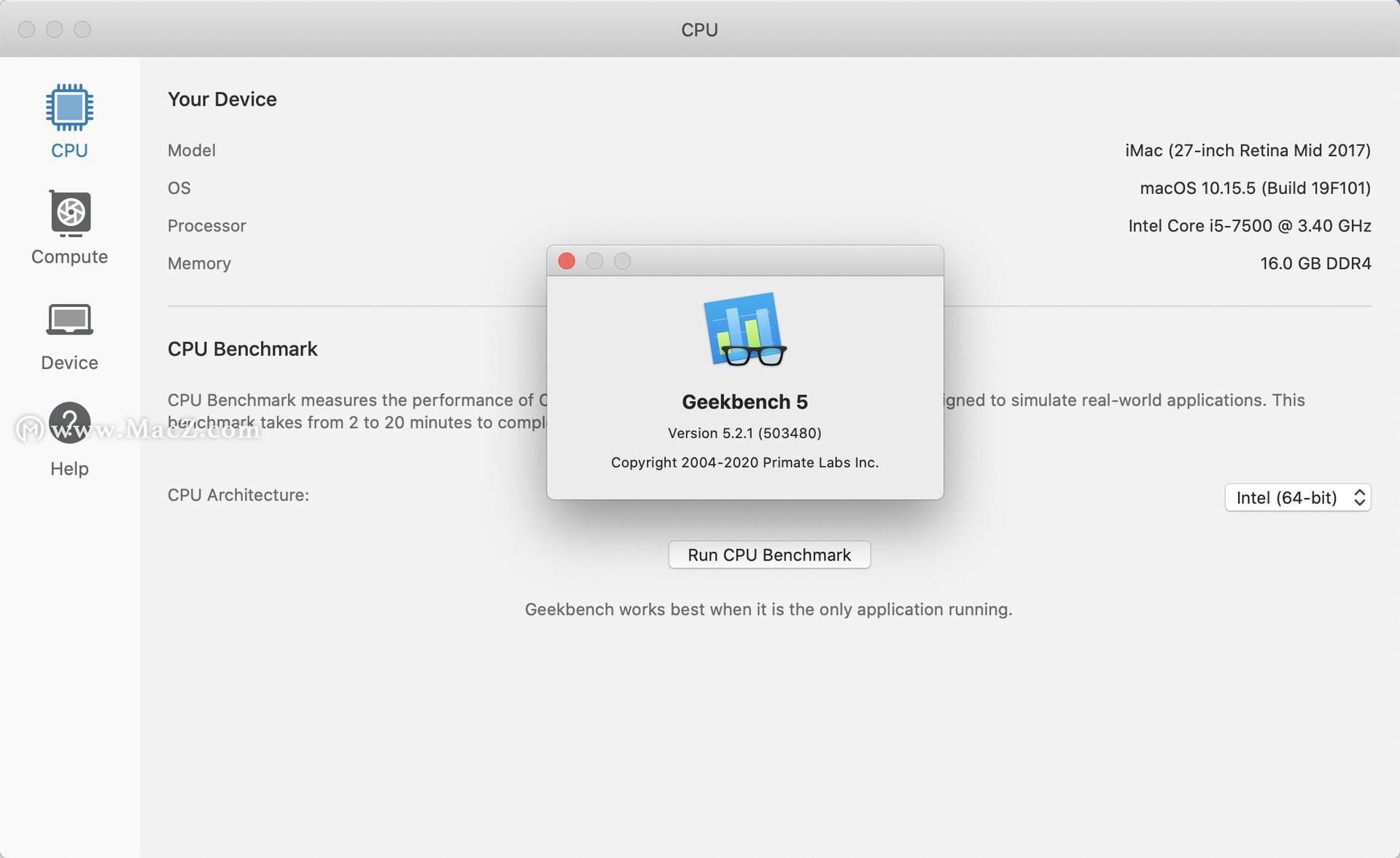Click the Model row label

coord(192,150)
